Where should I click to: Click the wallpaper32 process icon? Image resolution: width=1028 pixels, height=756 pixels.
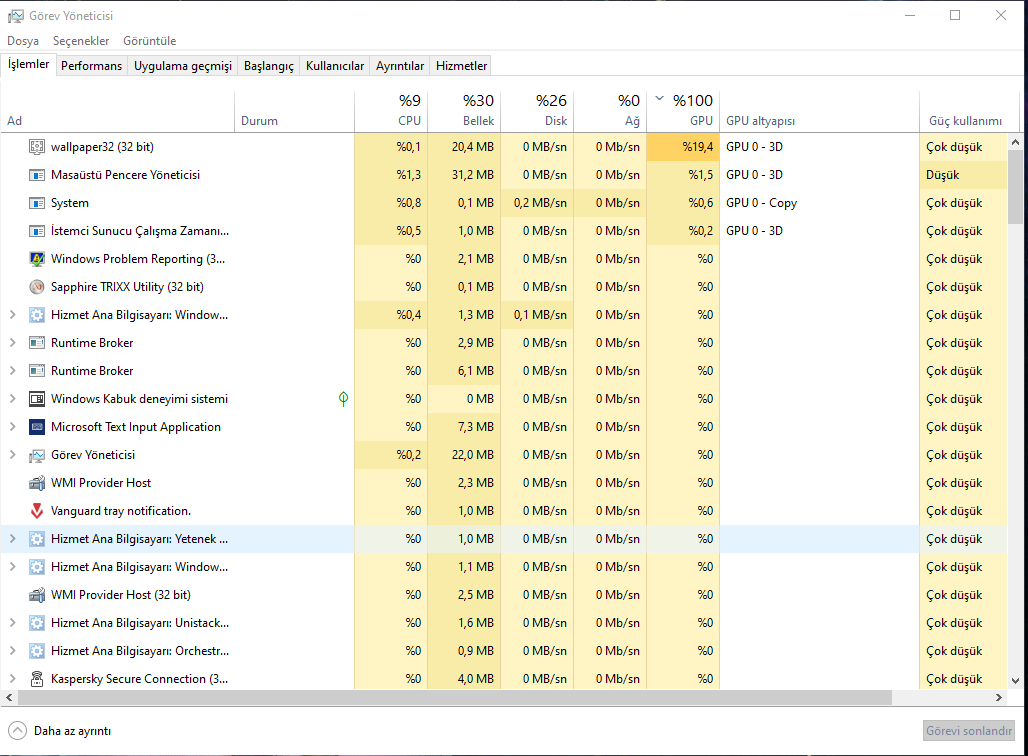pos(37,147)
